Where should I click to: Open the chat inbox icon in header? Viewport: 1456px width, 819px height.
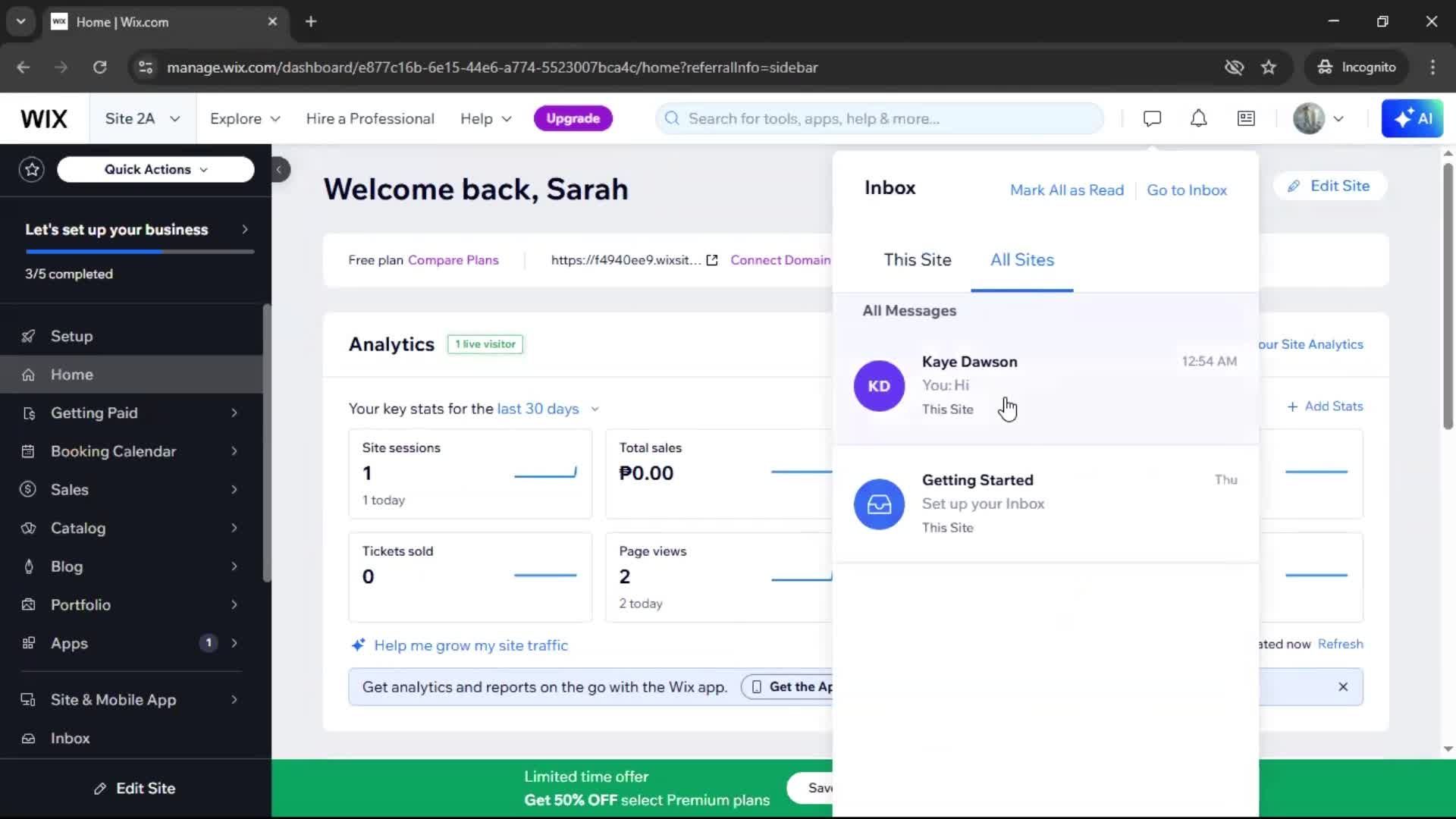(x=1152, y=118)
